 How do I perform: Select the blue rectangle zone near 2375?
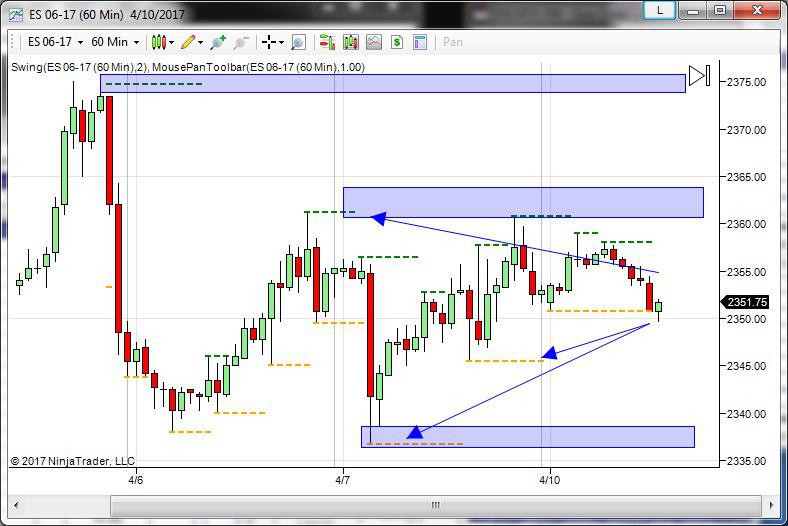point(392,83)
